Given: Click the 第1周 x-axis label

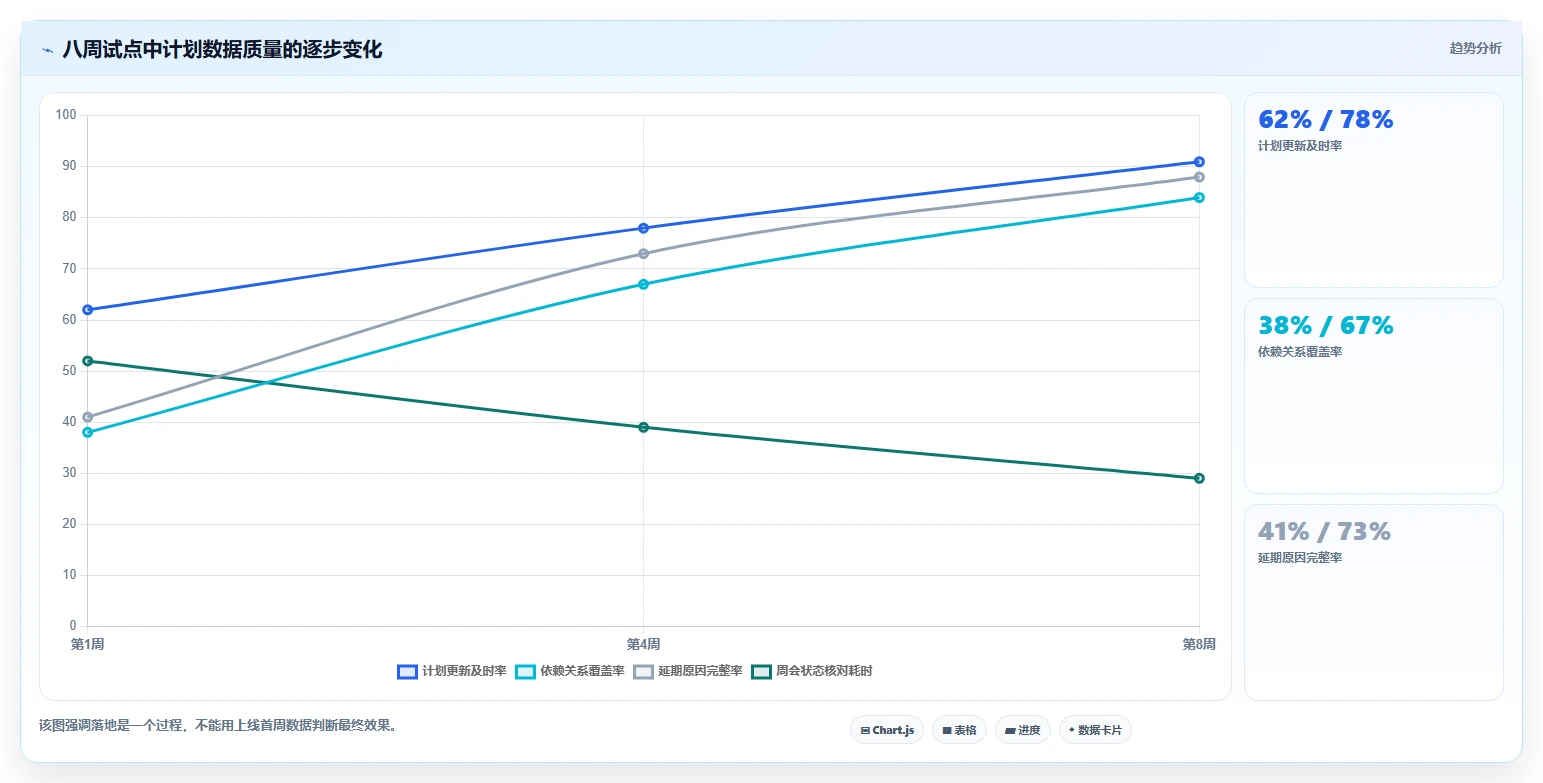Looking at the screenshot, I should pos(88,644).
